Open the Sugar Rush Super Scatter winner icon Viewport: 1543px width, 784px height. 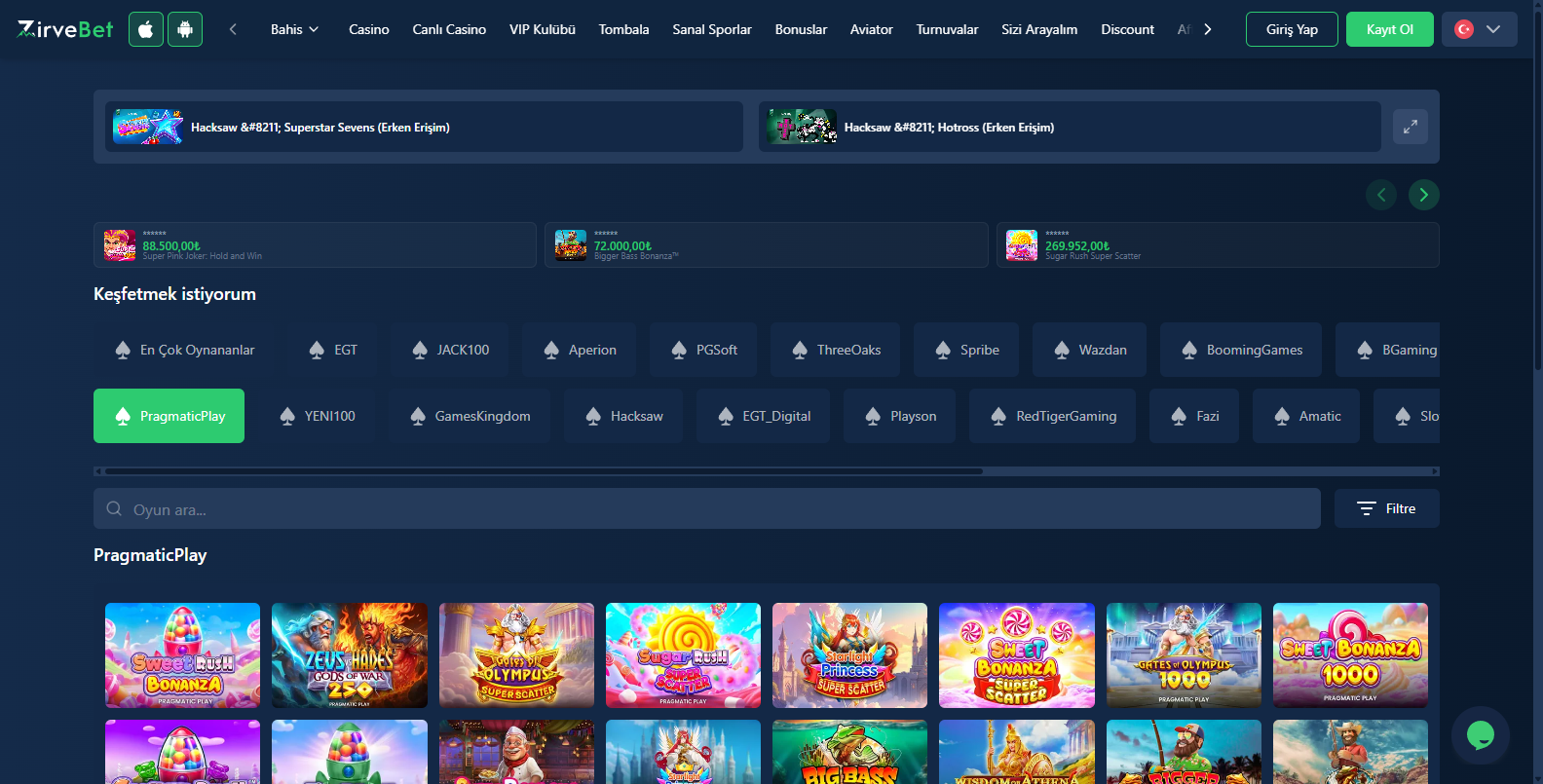click(1022, 245)
